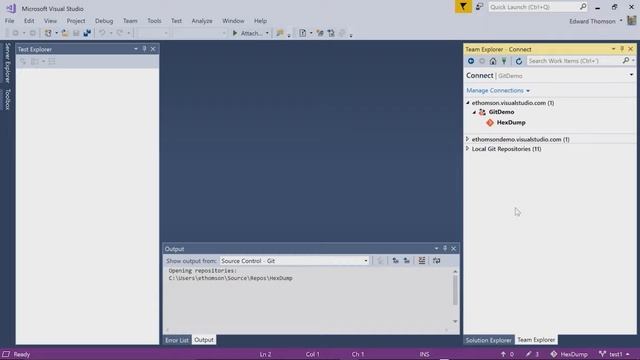This screenshot has height=360, width=640.
Task: Click Go to Next Message output icon
Action: pos(407,260)
